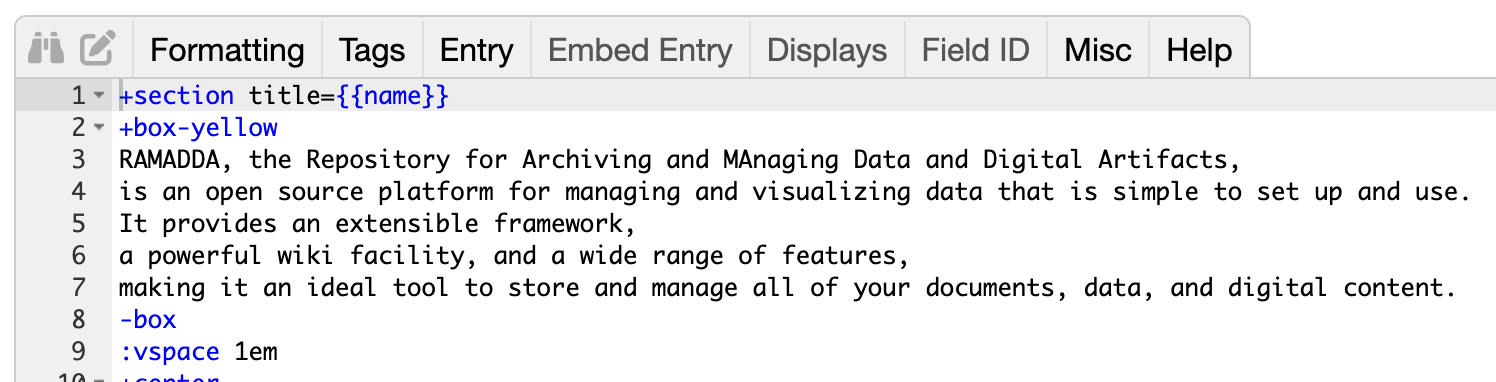Collapse the fold arrow on line 2
This screenshot has height=382, width=1496.
tap(98, 129)
